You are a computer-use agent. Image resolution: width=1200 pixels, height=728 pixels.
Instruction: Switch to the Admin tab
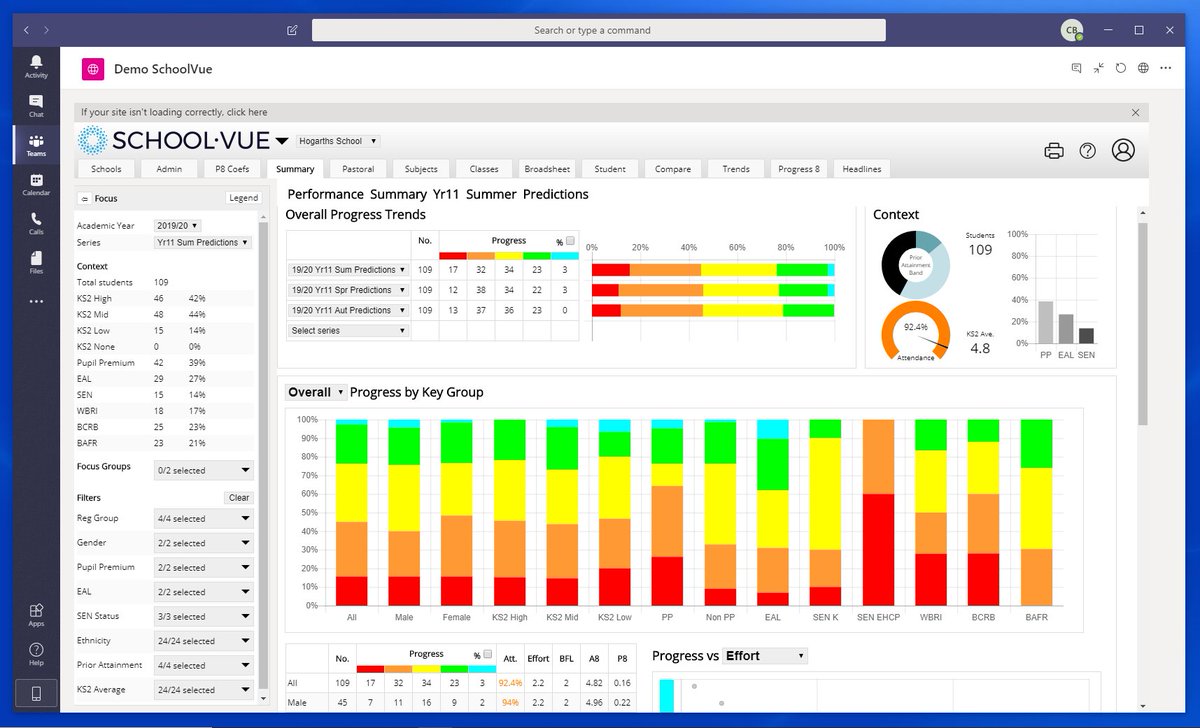pos(169,169)
